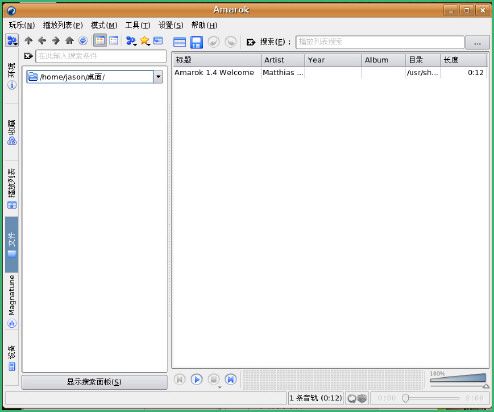This screenshot has height=412, width=494.
Task: Click the 1 track (0:12) status text
Action: pyautogui.click(x=315, y=398)
